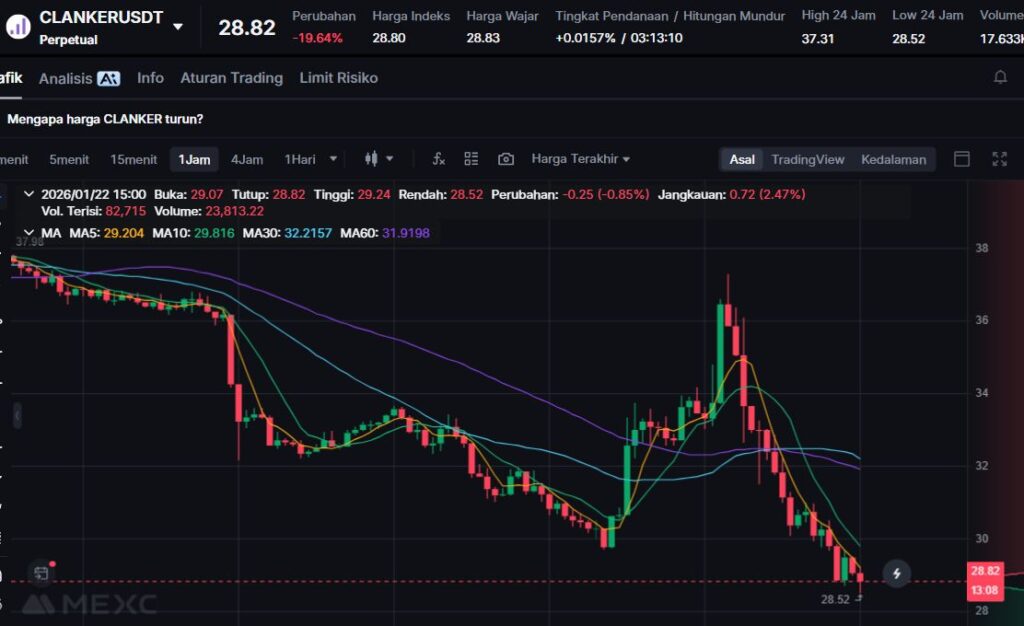Select the Asal chart mode
This screenshot has height=626, width=1024.
pyautogui.click(x=742, y=159)
